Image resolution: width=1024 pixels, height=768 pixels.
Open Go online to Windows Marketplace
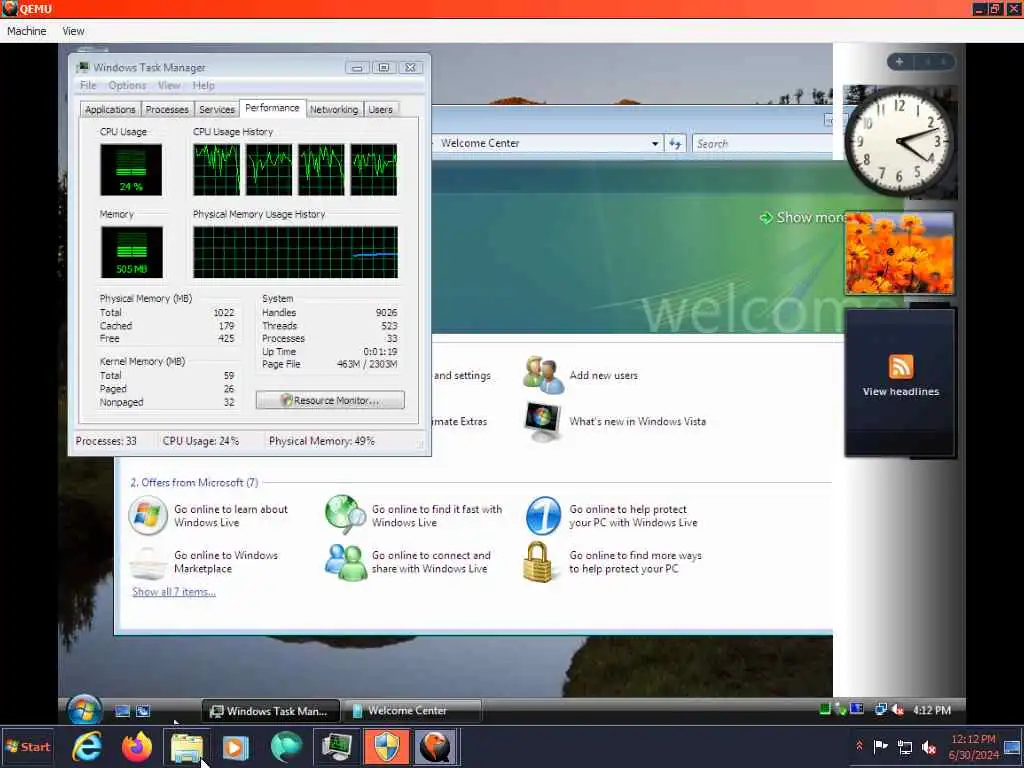coord(204,562)
